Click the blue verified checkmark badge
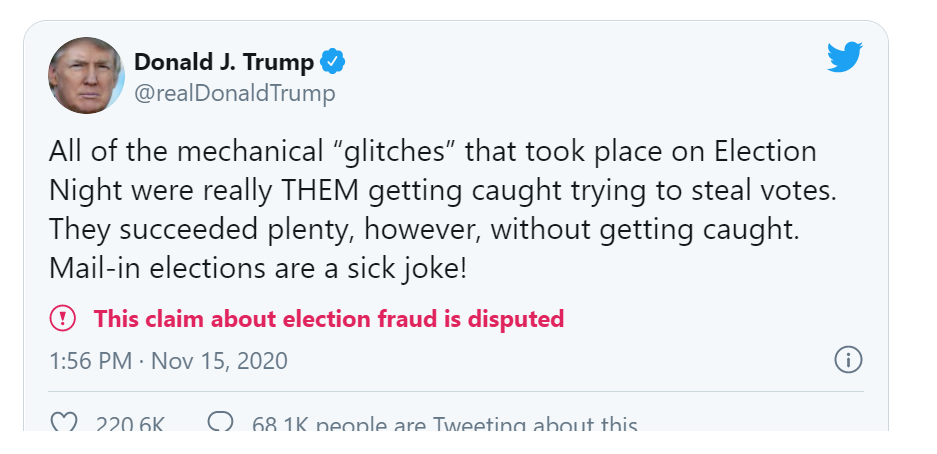 coord(332,62)
